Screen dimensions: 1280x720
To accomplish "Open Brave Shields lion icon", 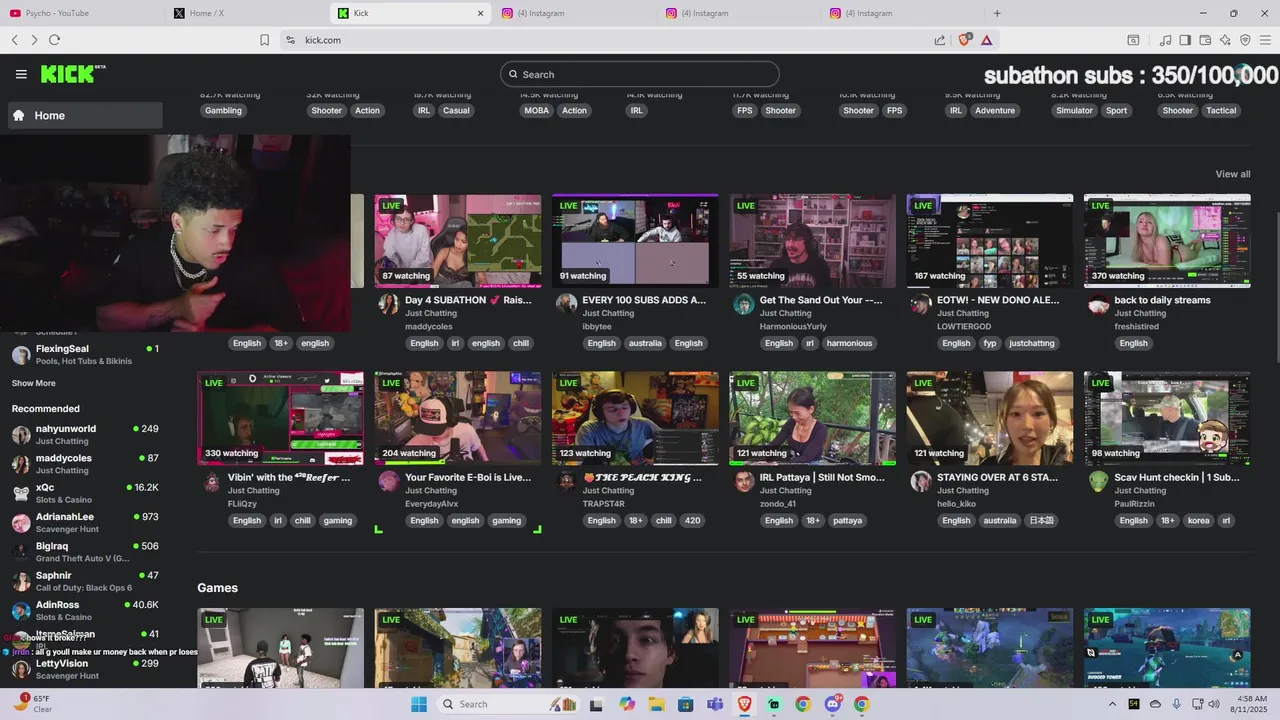I will pyautogui.click(x=965, y=40).
